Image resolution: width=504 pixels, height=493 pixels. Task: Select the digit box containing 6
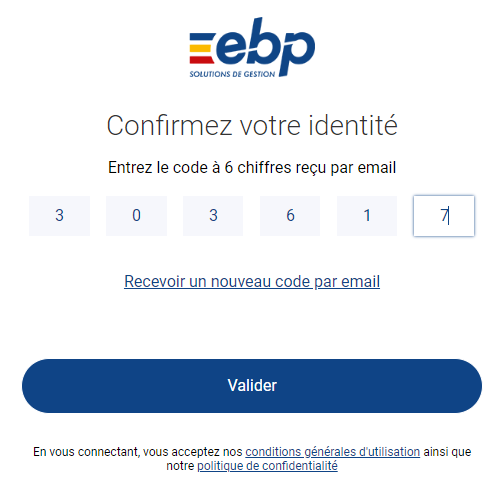click(290, 216)
